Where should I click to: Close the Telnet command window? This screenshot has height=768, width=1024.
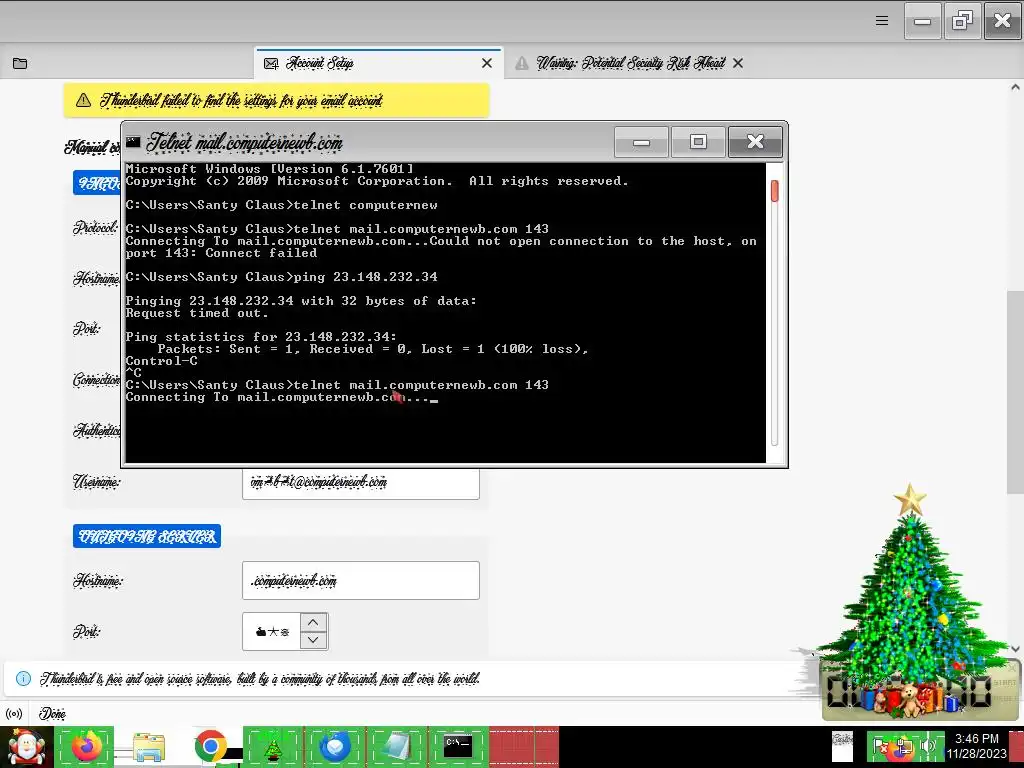755,142
